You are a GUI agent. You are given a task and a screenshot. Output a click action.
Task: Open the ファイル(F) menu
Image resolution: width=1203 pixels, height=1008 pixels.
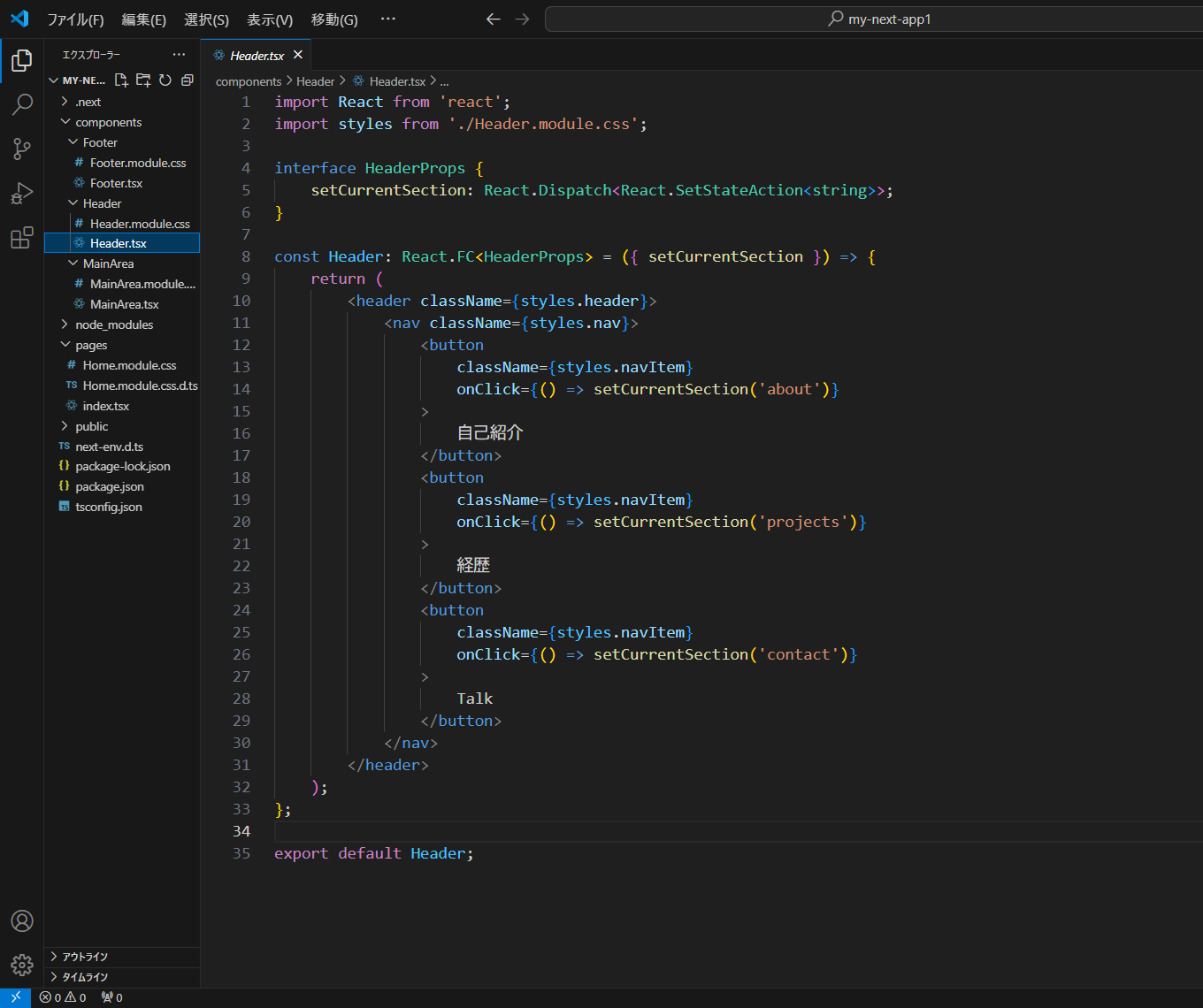(x=75, y=19)
